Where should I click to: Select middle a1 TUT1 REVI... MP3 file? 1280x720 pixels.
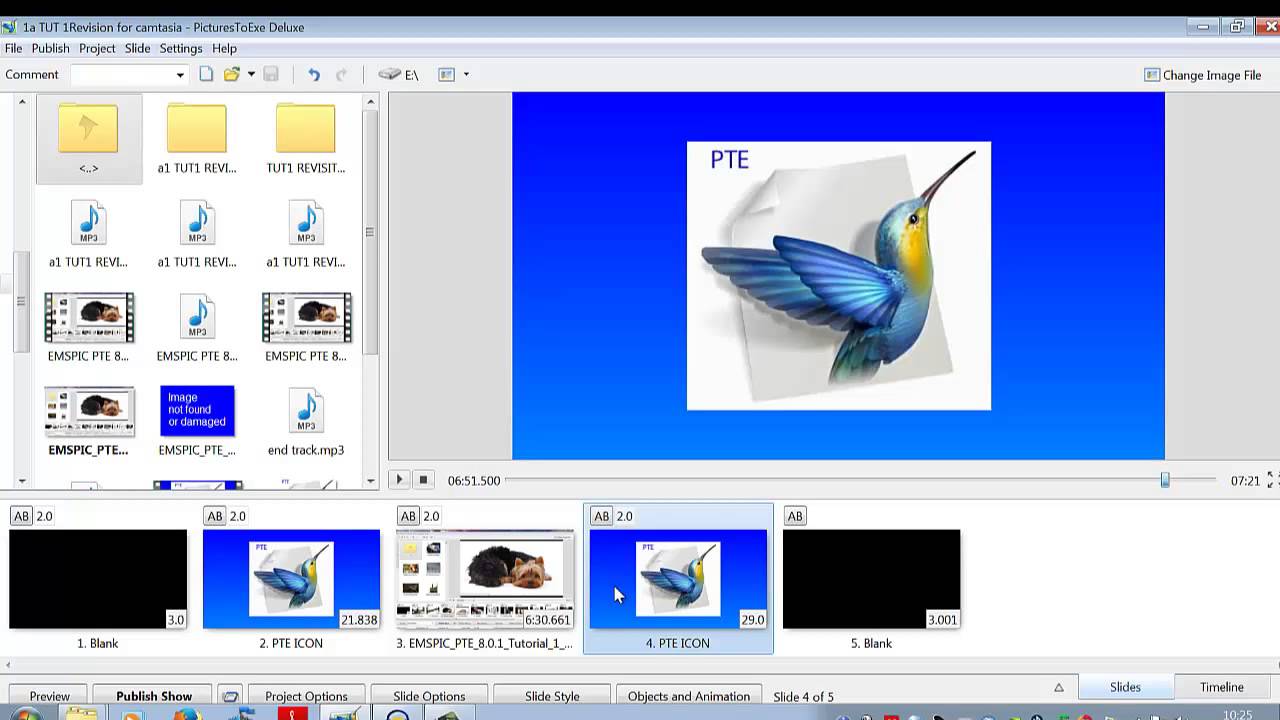coord(197,233)
